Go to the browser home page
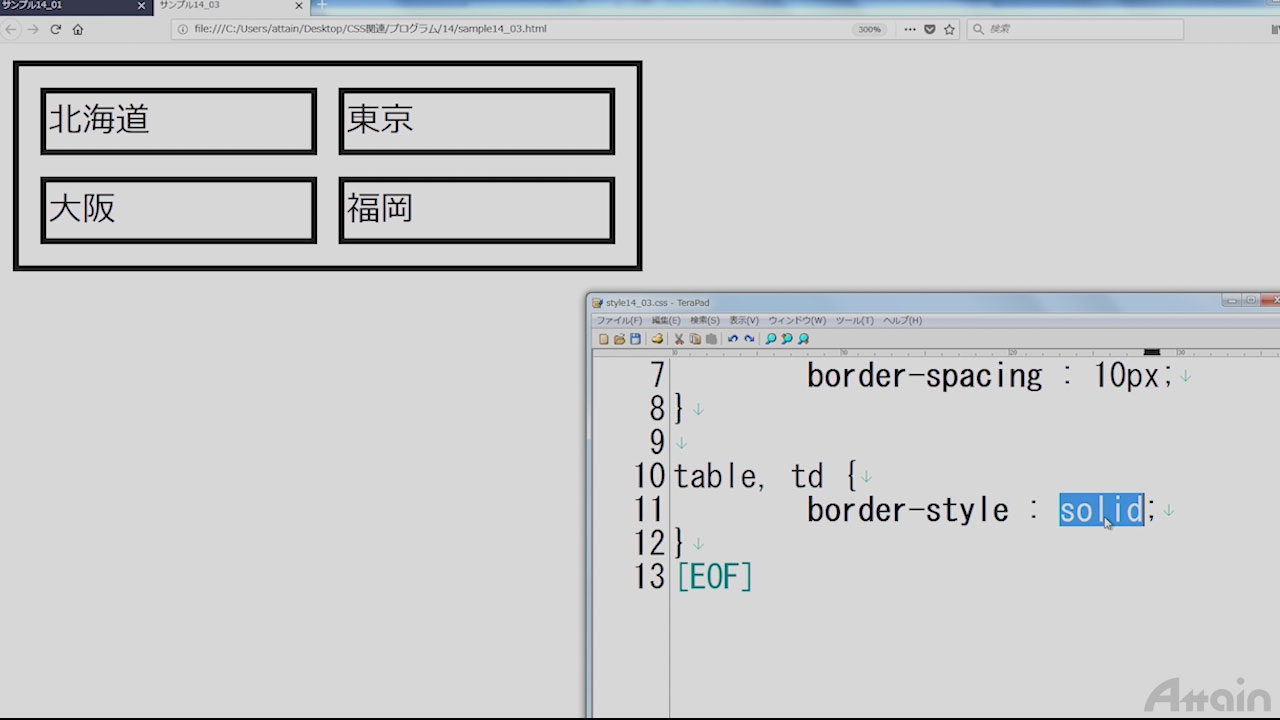1280x720 pixels. tap(78, 29)
